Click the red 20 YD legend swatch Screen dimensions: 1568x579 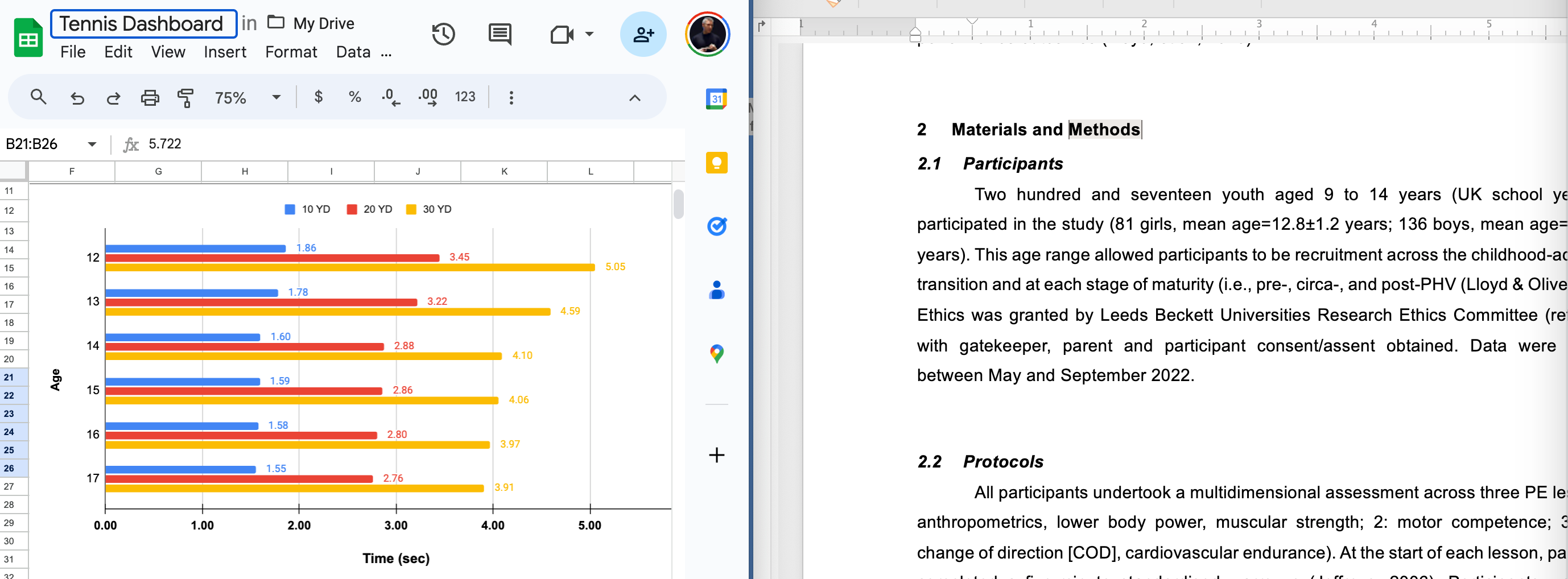pos(351,209)
